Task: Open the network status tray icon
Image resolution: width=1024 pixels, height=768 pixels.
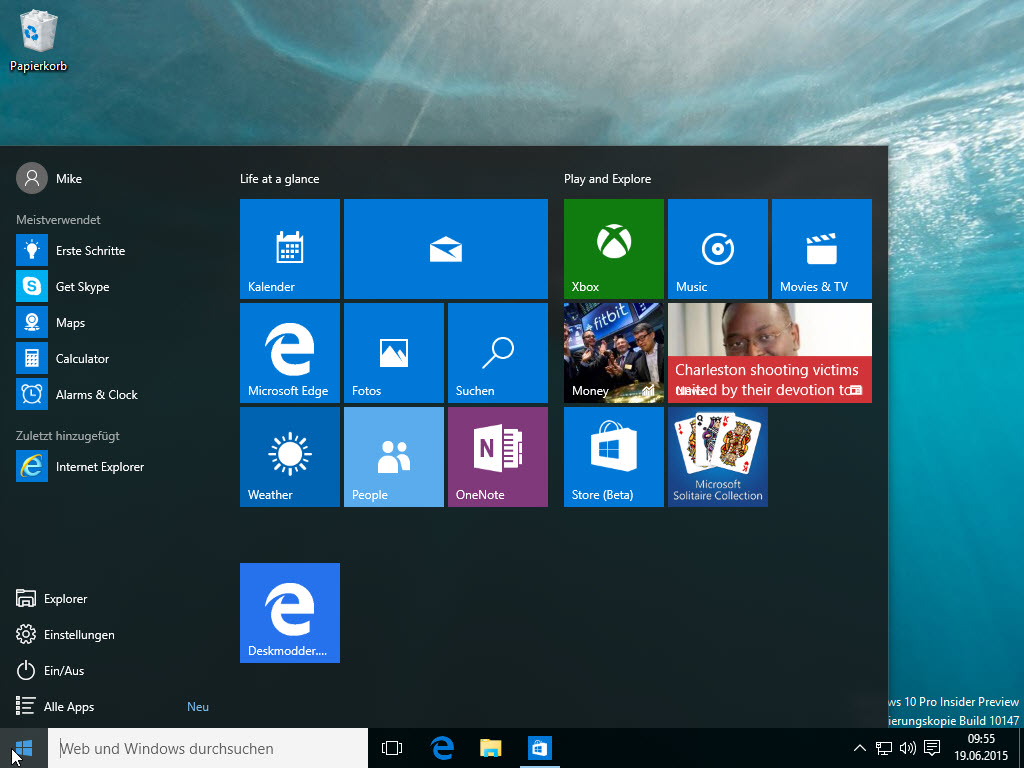Action: [884, 748]
